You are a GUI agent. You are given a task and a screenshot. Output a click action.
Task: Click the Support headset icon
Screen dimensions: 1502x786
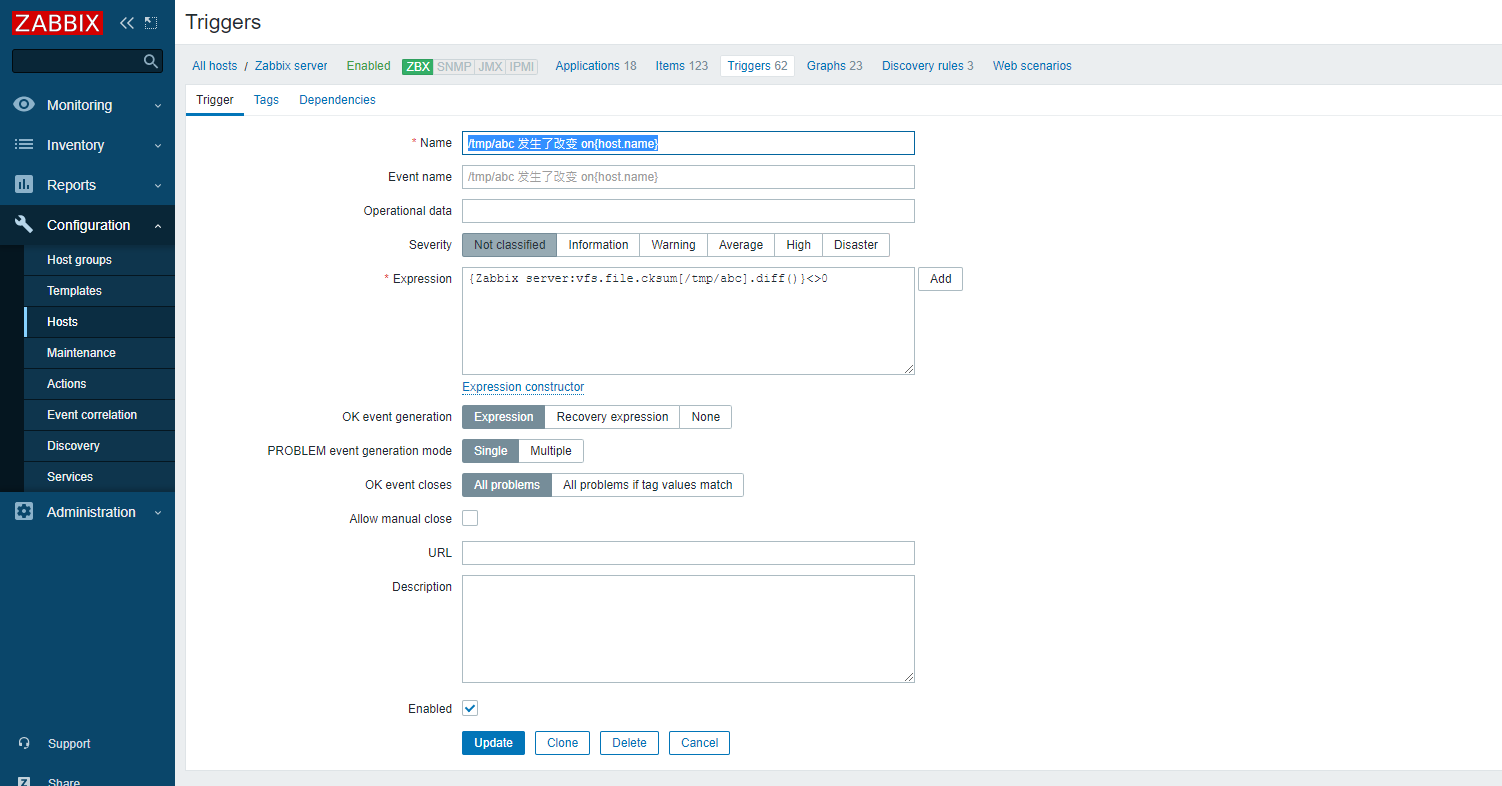(24, 744)
